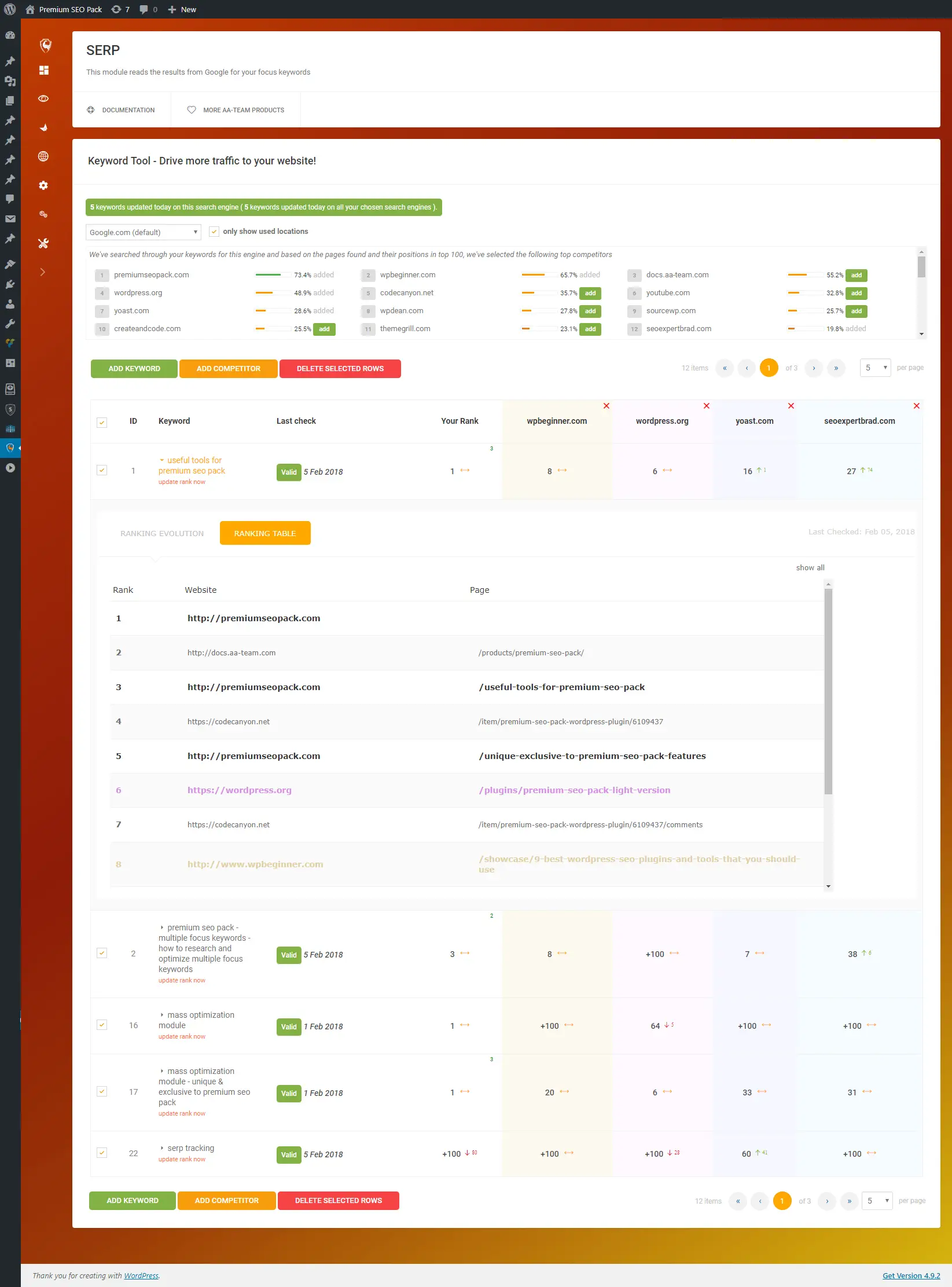Toggle checkbox for keyword ID 16
Viewport: 952px width, 1287px height.
102,1025
